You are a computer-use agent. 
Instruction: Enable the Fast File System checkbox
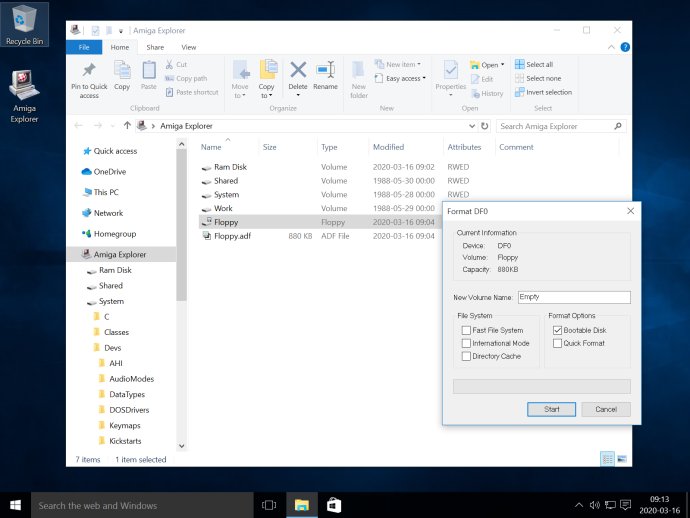(x=466, y=330)
